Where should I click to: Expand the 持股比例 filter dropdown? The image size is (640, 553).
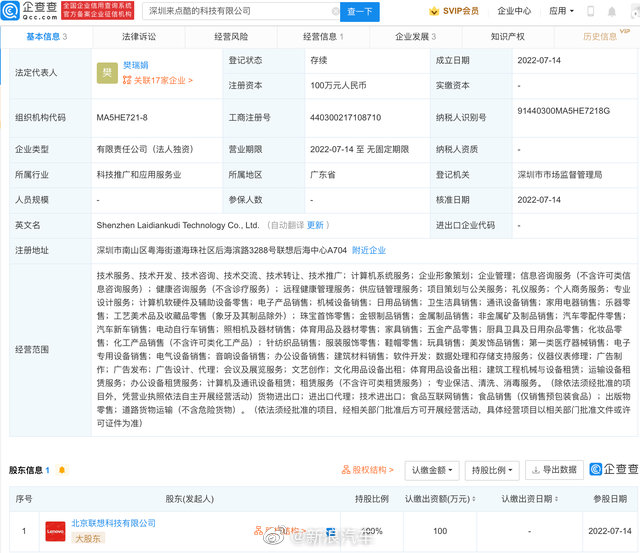492,471
